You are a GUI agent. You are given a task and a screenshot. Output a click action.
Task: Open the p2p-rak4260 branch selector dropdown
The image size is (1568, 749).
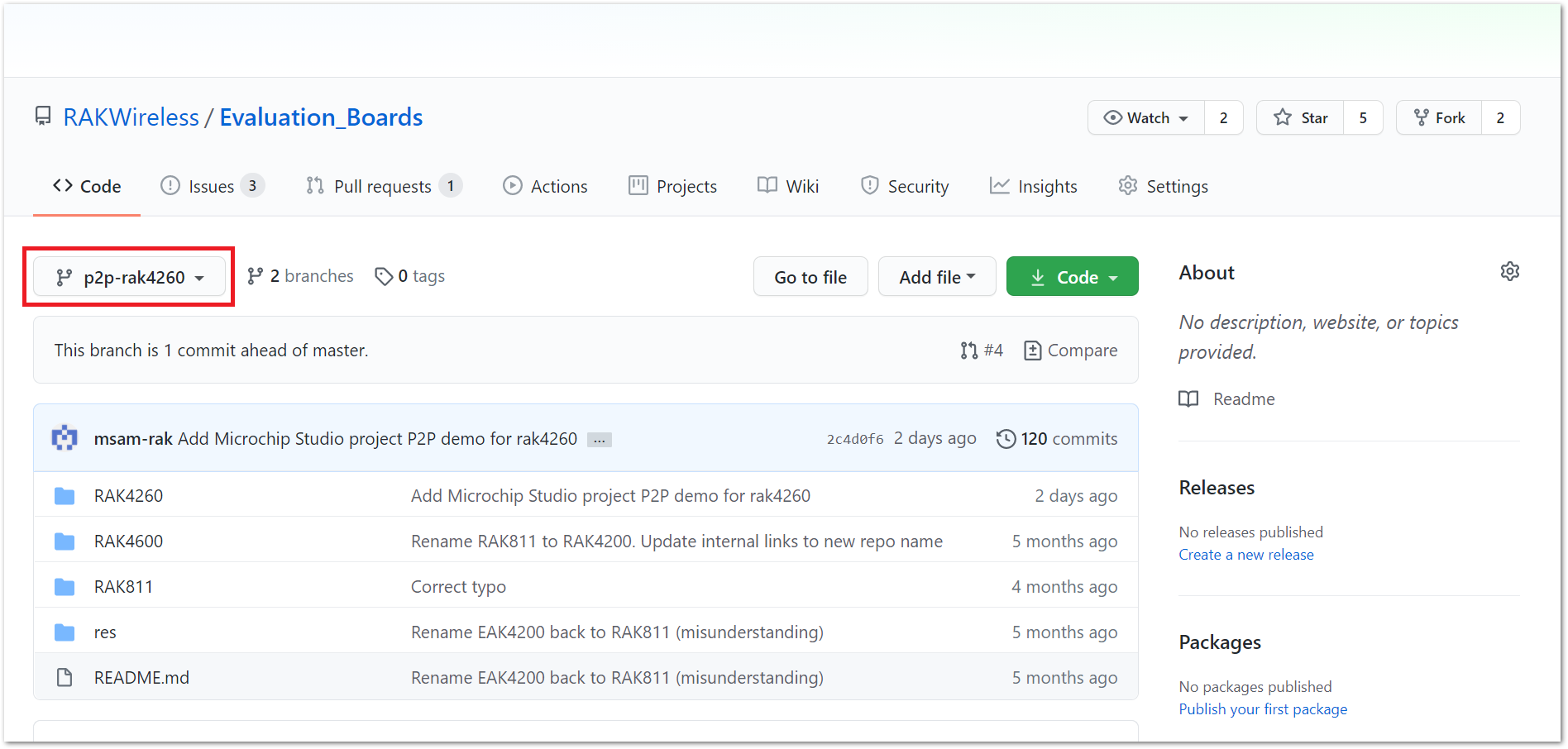[129, 277]
